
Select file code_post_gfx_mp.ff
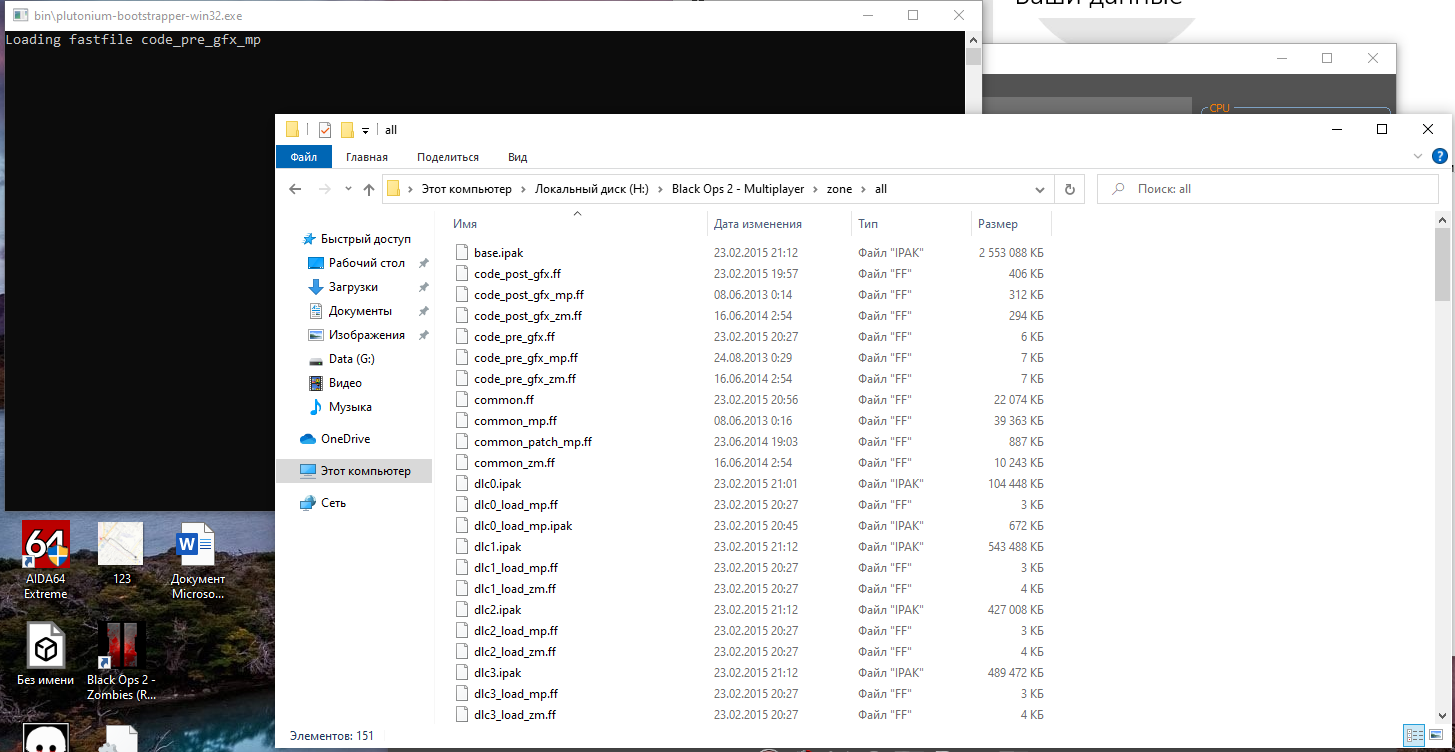click(x=529, y=295)
